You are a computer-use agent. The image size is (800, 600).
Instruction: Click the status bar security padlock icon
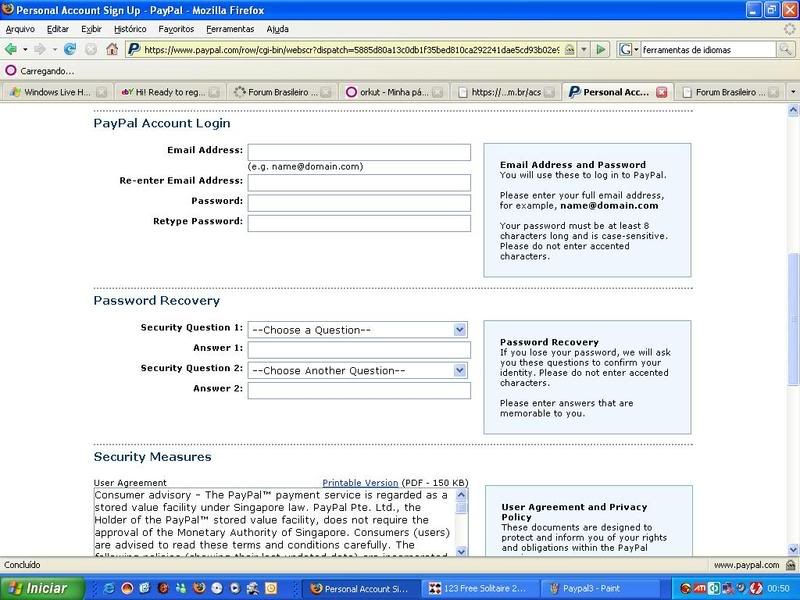[x=790, y=565]
